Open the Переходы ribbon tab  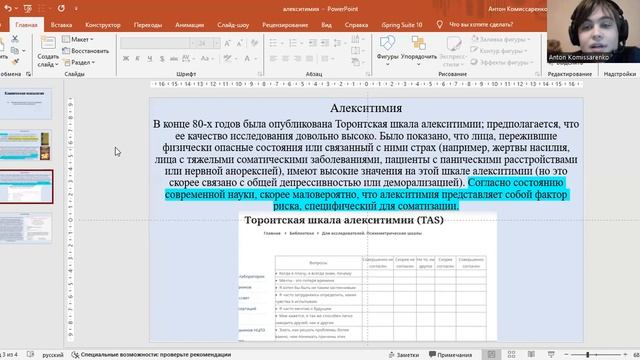click(x=148, y=25)
